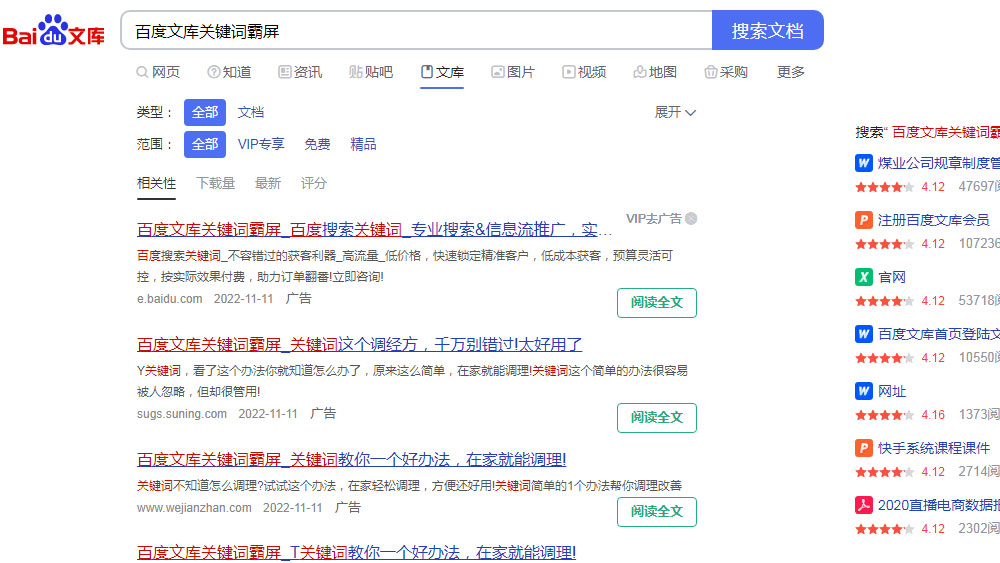Filter by 免费 range
Viewport: 1000px width, 563px height.
(x=317, y=144)
